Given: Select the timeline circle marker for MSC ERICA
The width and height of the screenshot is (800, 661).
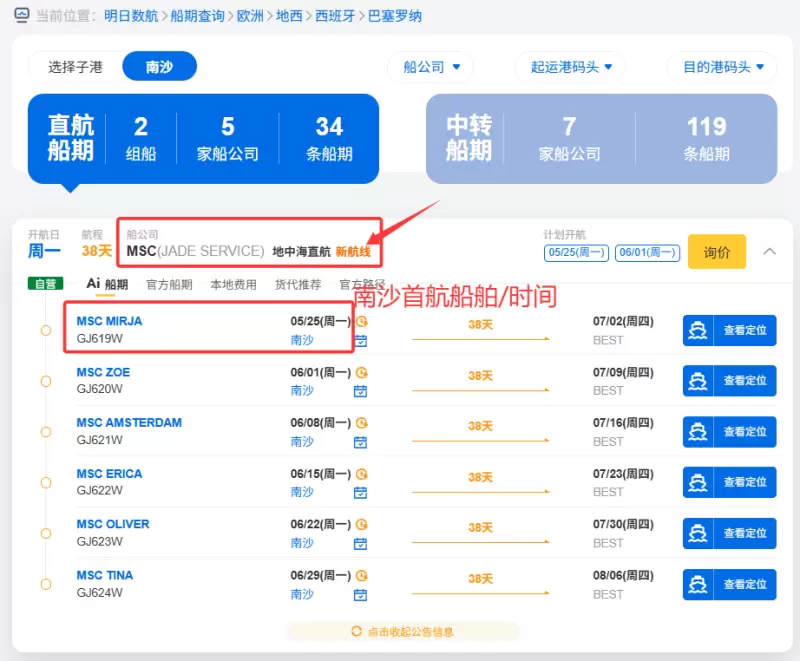Looking at the screenshot, I should [46, 482].
